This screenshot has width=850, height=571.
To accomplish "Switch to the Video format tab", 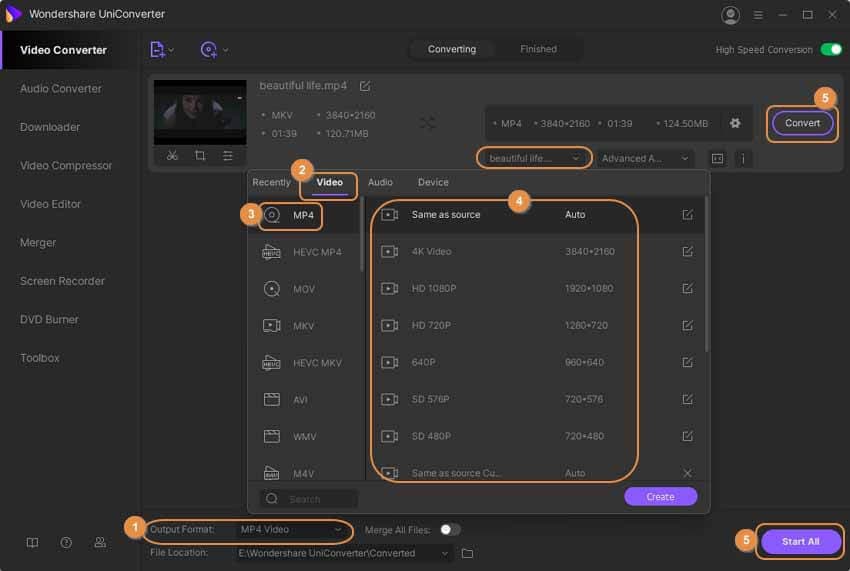I will coord(330,183).
